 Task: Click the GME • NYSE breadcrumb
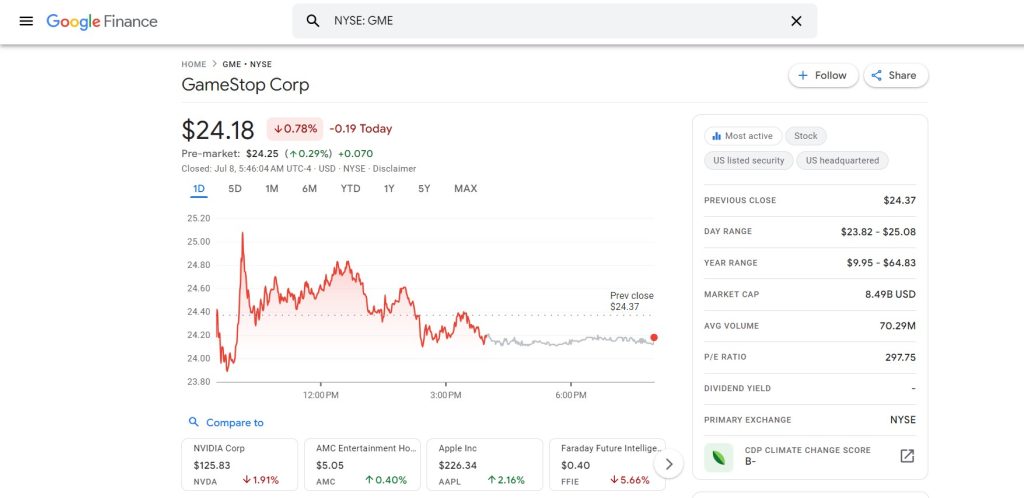click(x=247, y=64)
